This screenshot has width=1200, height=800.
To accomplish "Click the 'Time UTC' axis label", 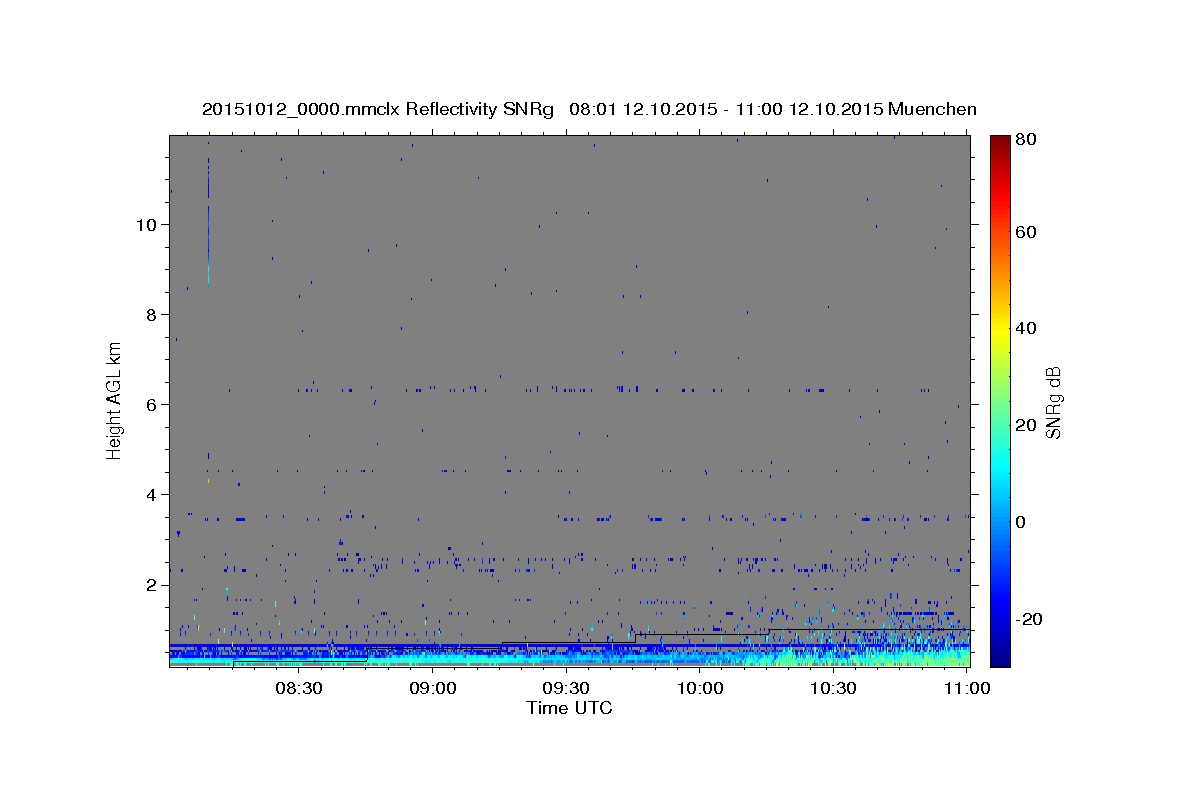I will (x=569, y=708).
